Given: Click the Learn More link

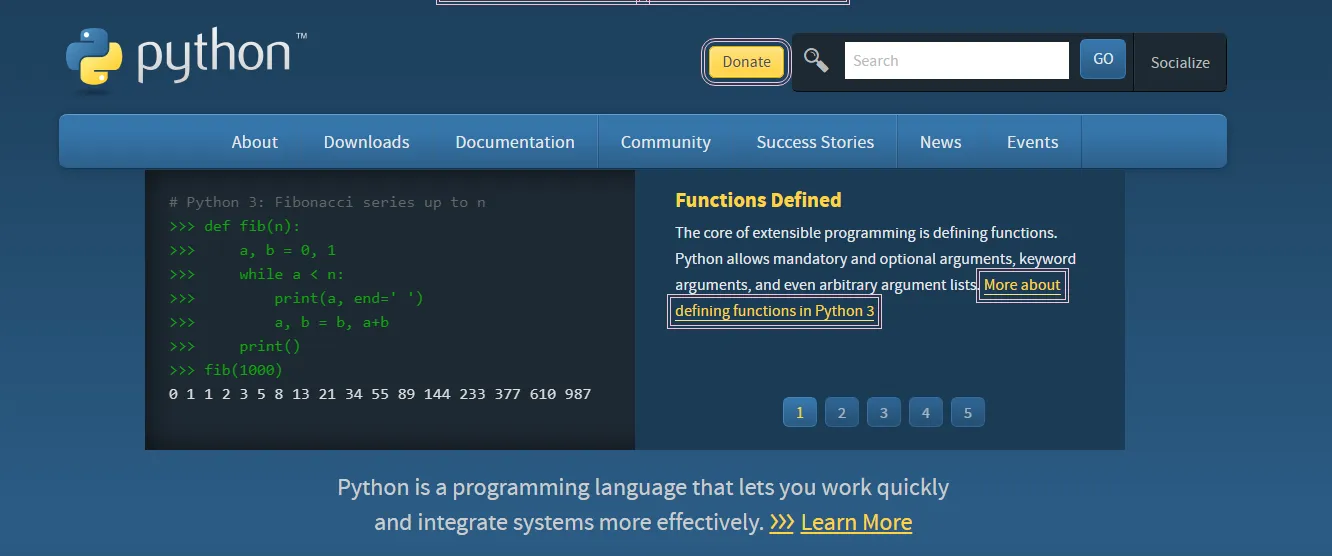Looking at the screenshot, I should pyautogui.click(x=856, y=522).
